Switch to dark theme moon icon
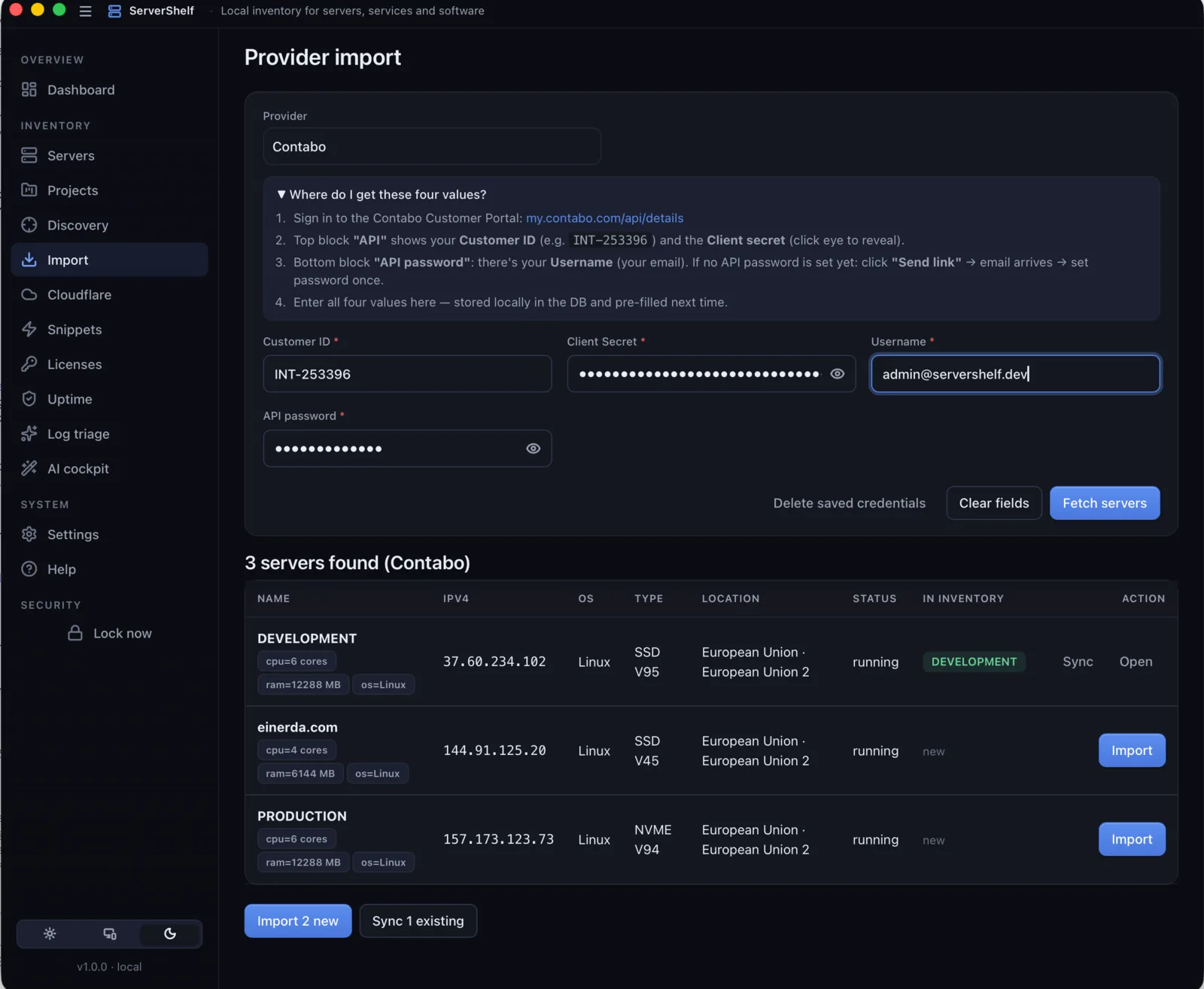This screenshot has height=989, width=1204. (x=170, y=934)
